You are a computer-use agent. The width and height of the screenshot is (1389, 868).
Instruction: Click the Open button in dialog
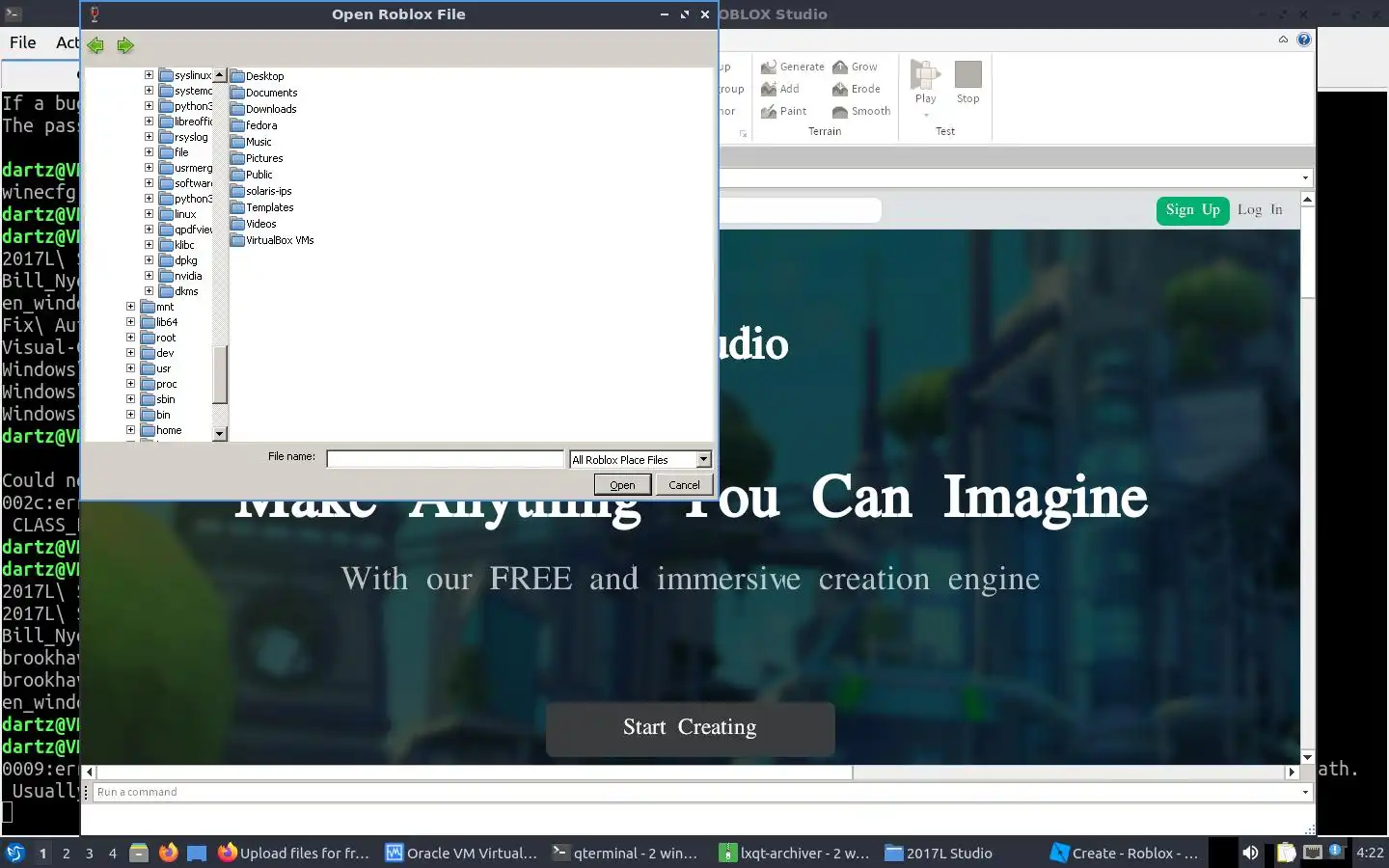pos(622,485)
